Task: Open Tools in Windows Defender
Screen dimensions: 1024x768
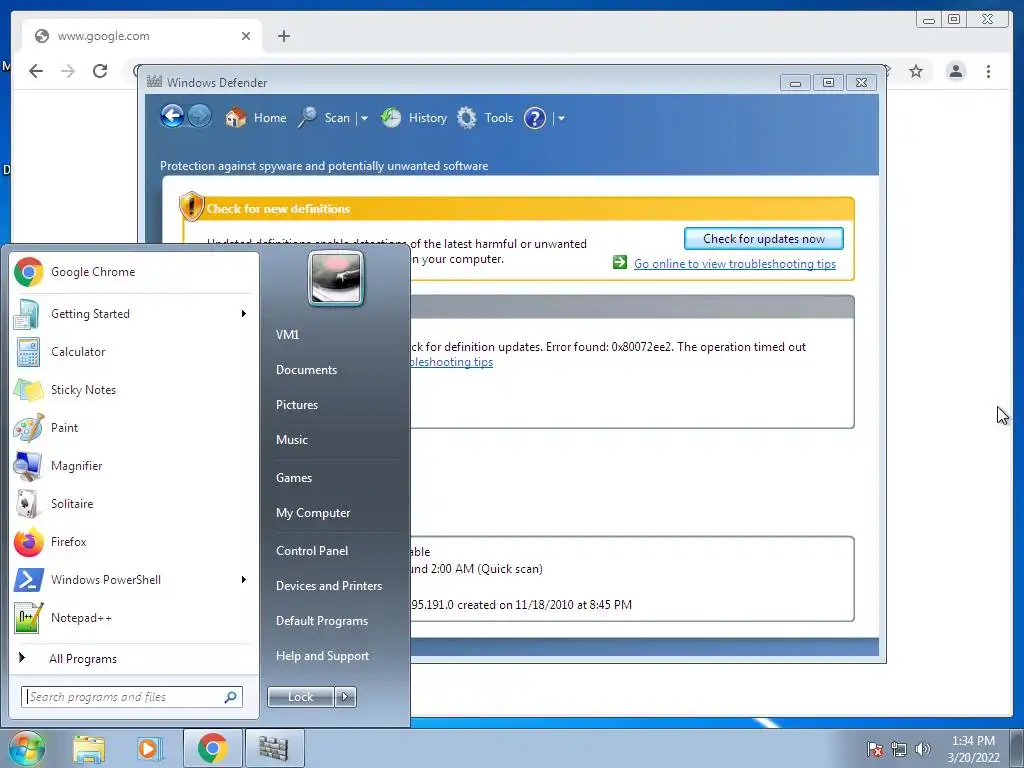Action: pos(485,118)
